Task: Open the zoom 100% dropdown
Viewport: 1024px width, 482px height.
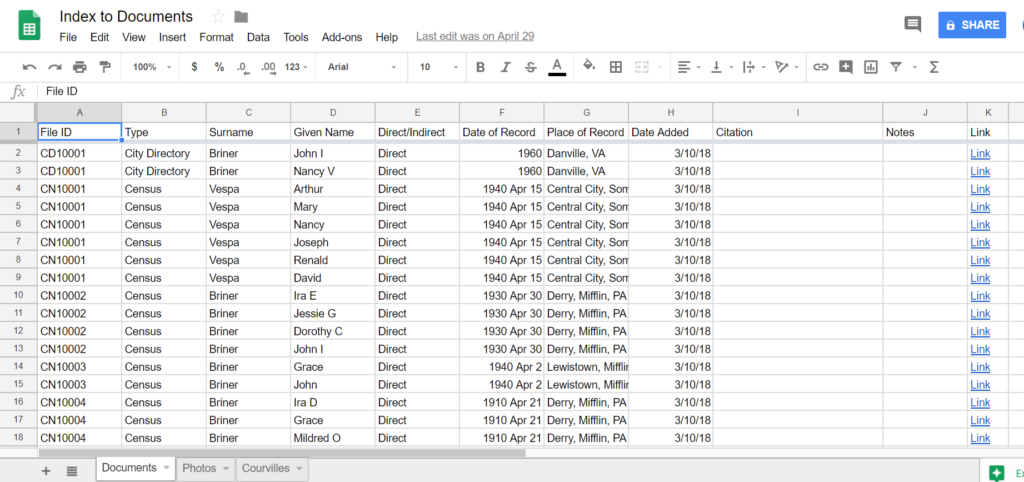Action: (152, 67)
